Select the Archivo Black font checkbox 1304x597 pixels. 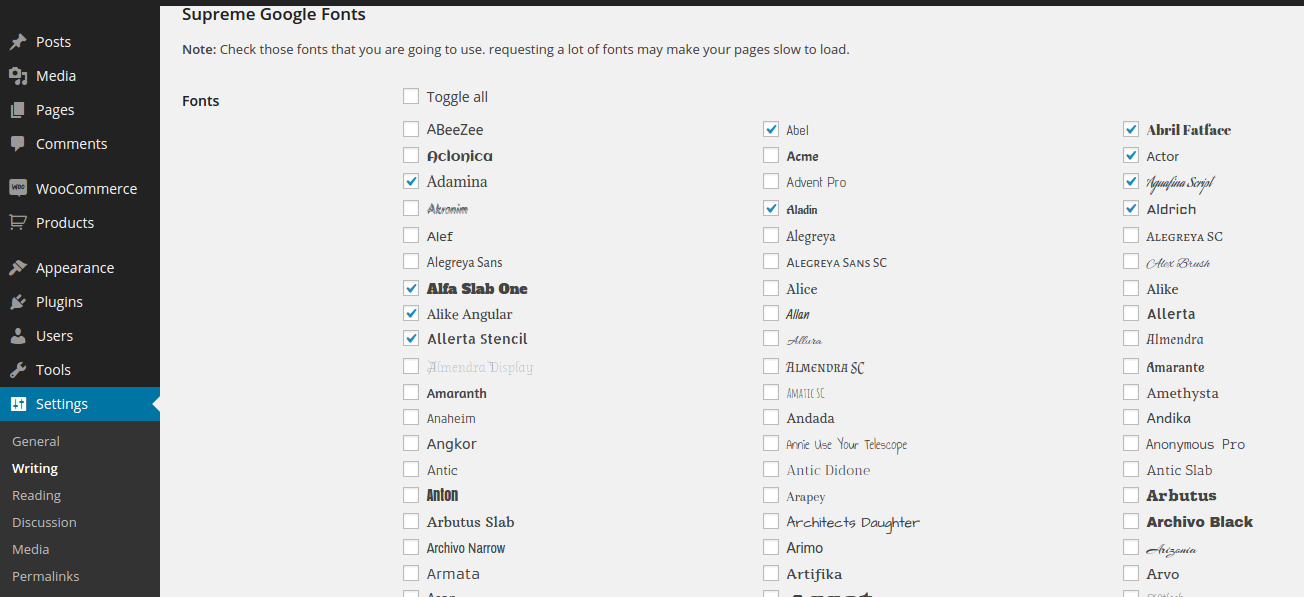coord(1131,521)
